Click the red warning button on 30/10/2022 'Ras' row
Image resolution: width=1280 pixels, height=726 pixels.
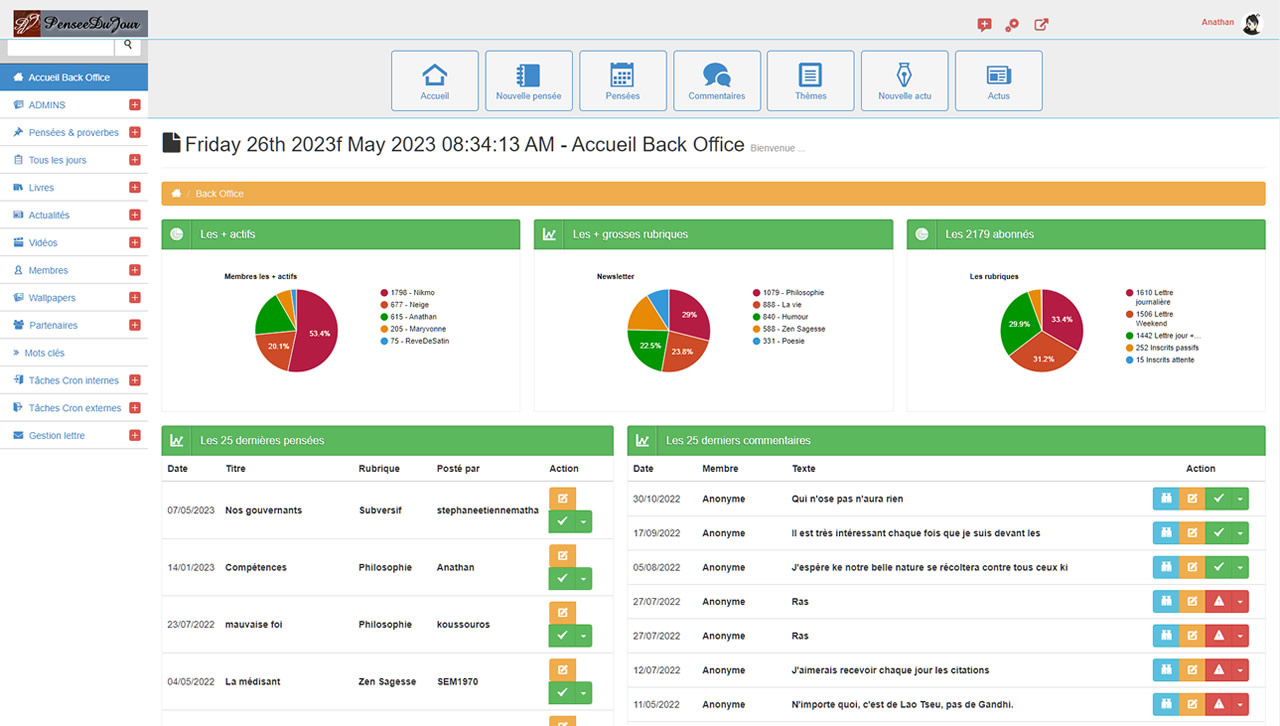pyautogui.click(x=1218, y=602)
